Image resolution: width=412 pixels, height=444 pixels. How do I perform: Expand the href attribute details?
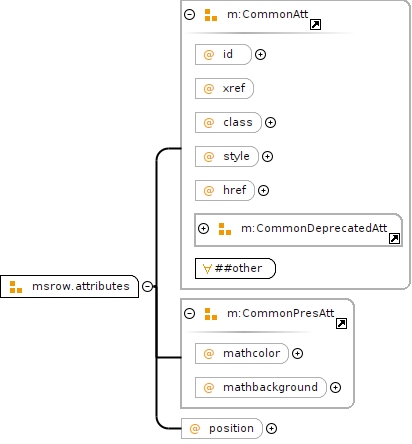point(263,190)
